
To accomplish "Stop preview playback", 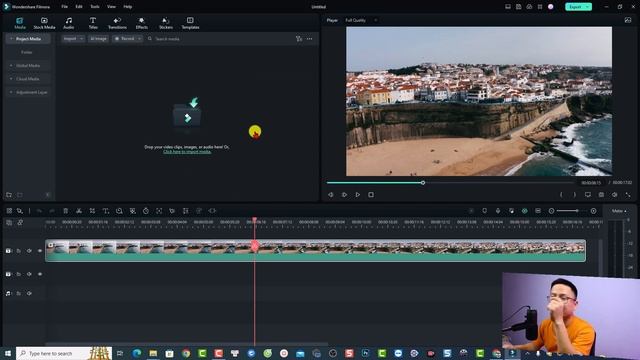I will [x=371, y=195].
